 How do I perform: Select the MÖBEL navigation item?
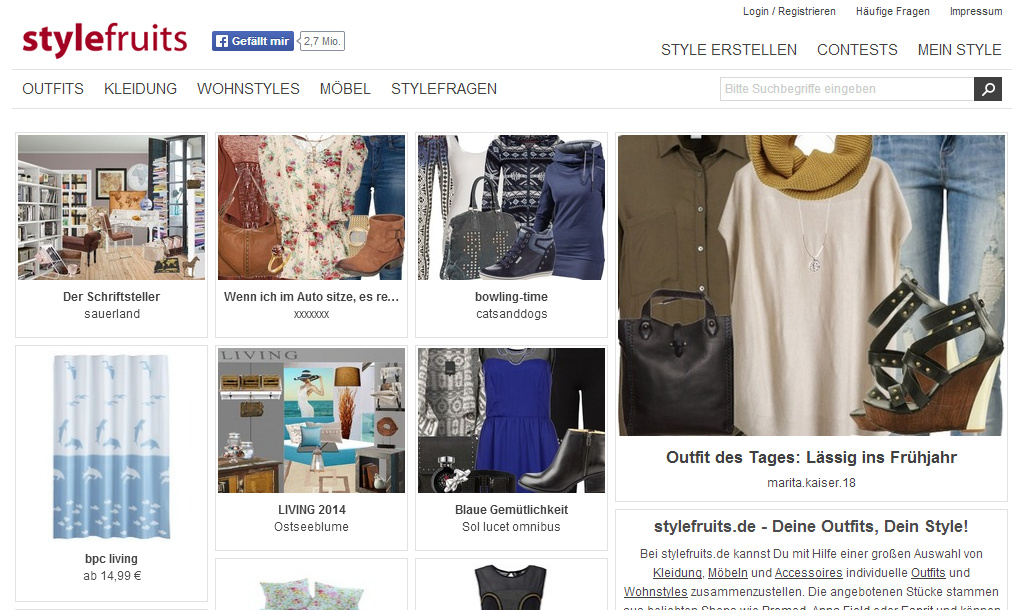345,89
